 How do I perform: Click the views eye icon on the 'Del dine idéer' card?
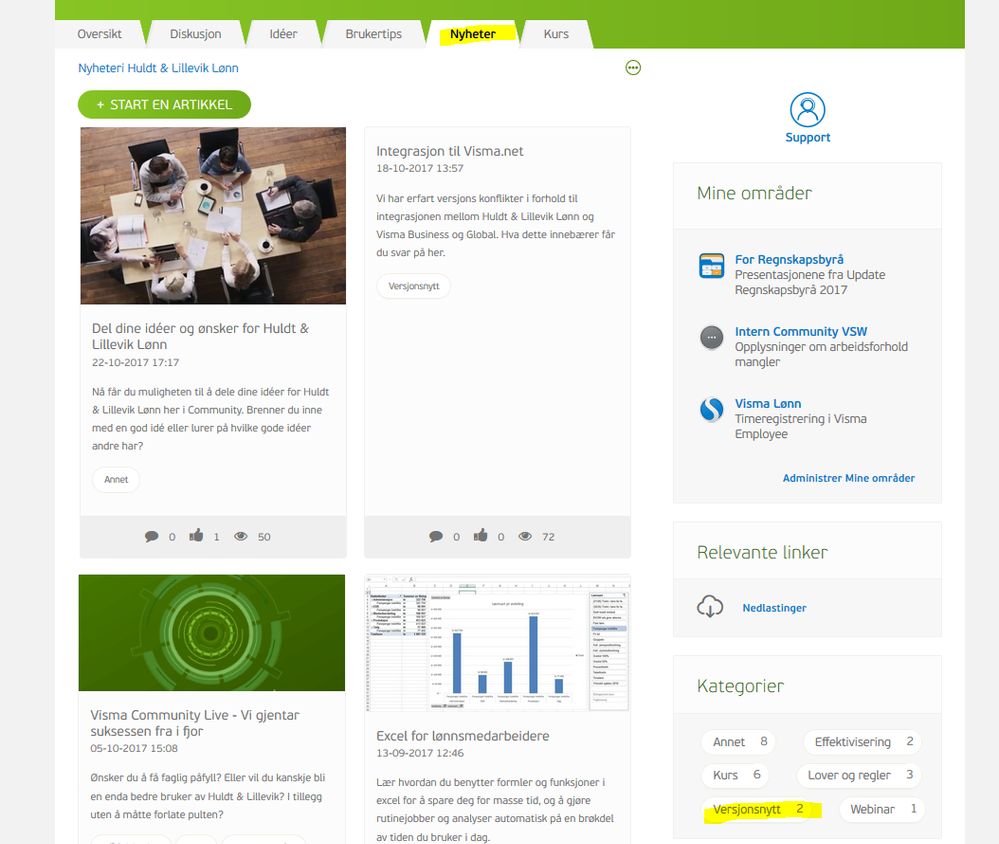pyautogui.click(x=241, y=536)
